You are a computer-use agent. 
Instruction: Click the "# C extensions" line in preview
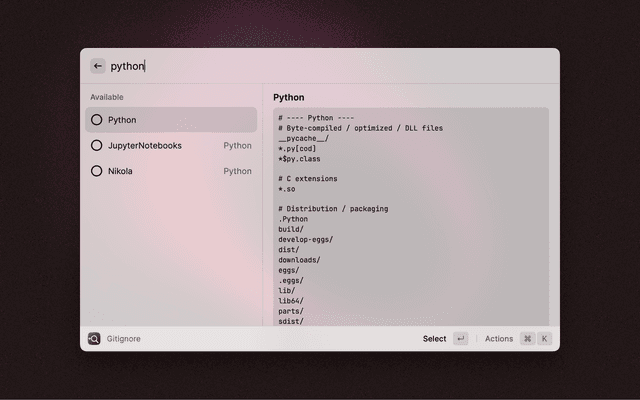[x=308, y=179]
